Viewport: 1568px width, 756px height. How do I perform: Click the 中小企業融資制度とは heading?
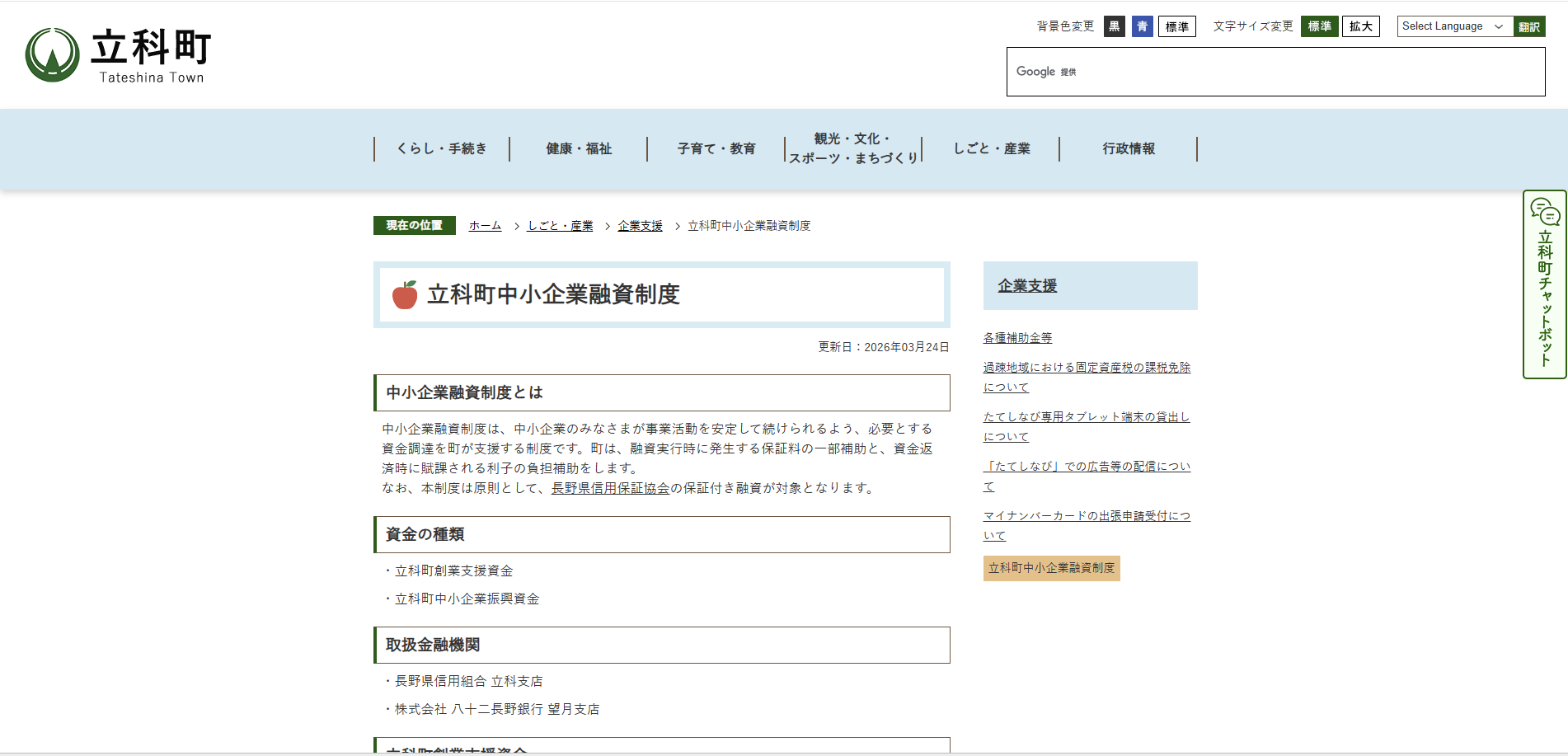[x=464, y=392]
